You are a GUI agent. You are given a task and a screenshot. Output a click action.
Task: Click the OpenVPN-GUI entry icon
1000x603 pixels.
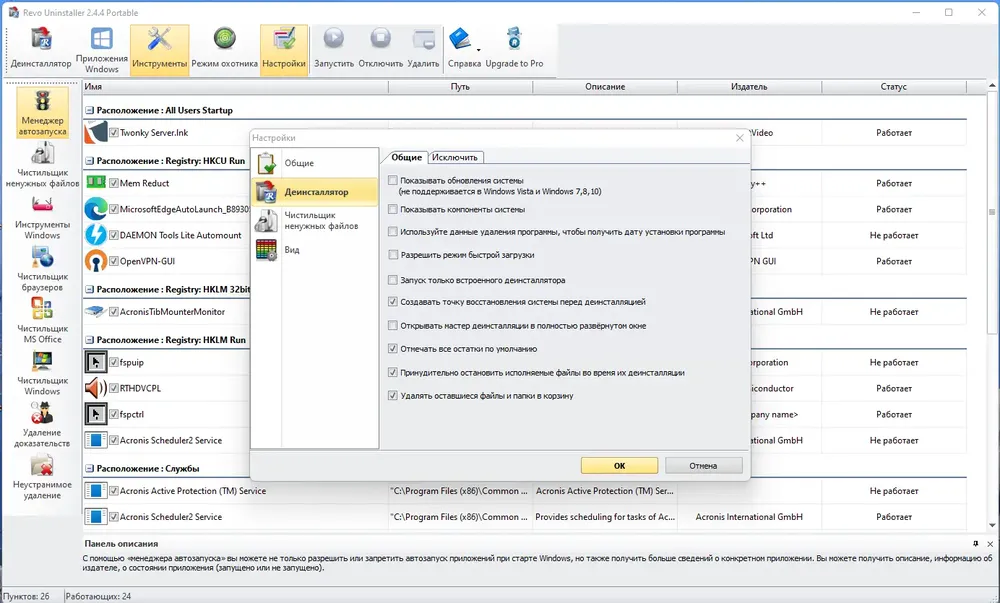(x=96, y=261)
